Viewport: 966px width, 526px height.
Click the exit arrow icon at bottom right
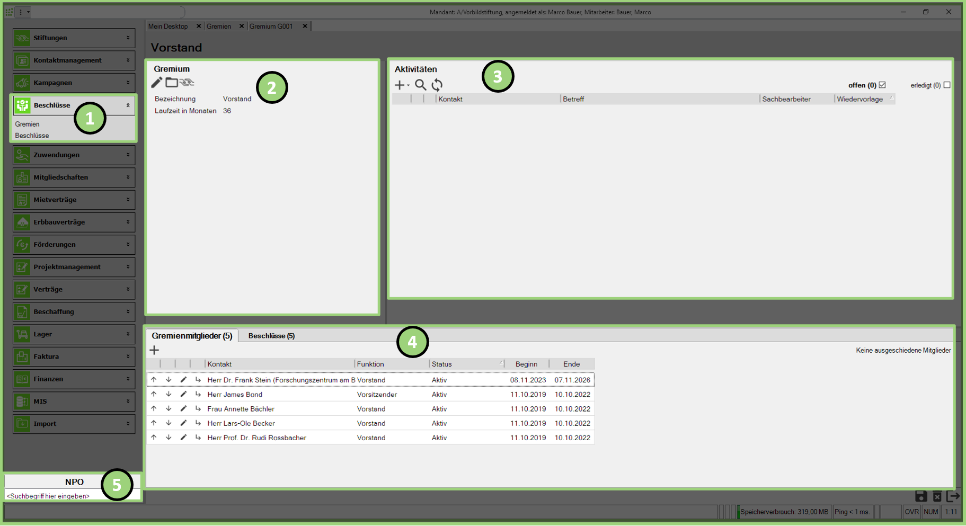tap(953, 496)
